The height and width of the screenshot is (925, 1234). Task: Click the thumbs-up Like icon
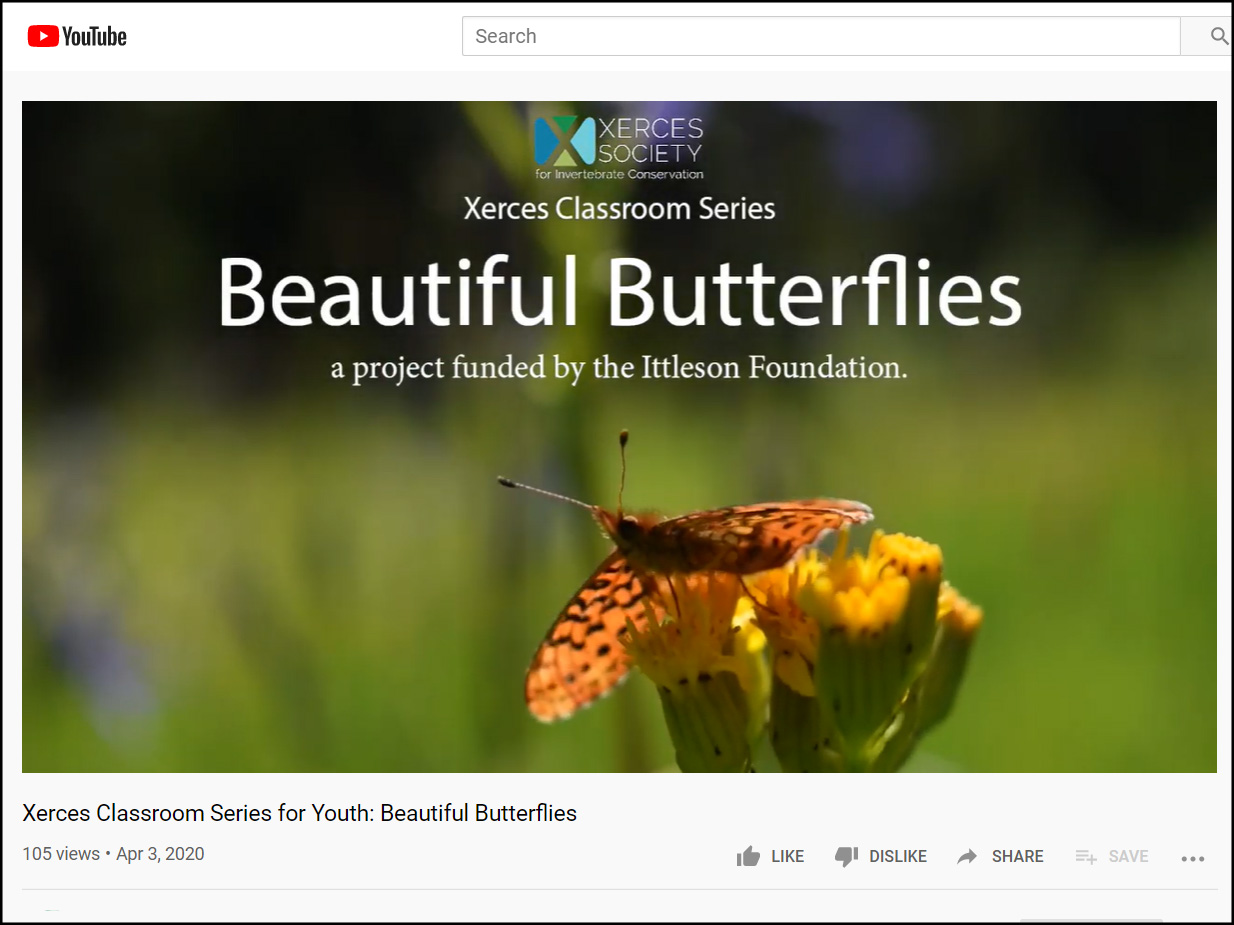[748, 856]
